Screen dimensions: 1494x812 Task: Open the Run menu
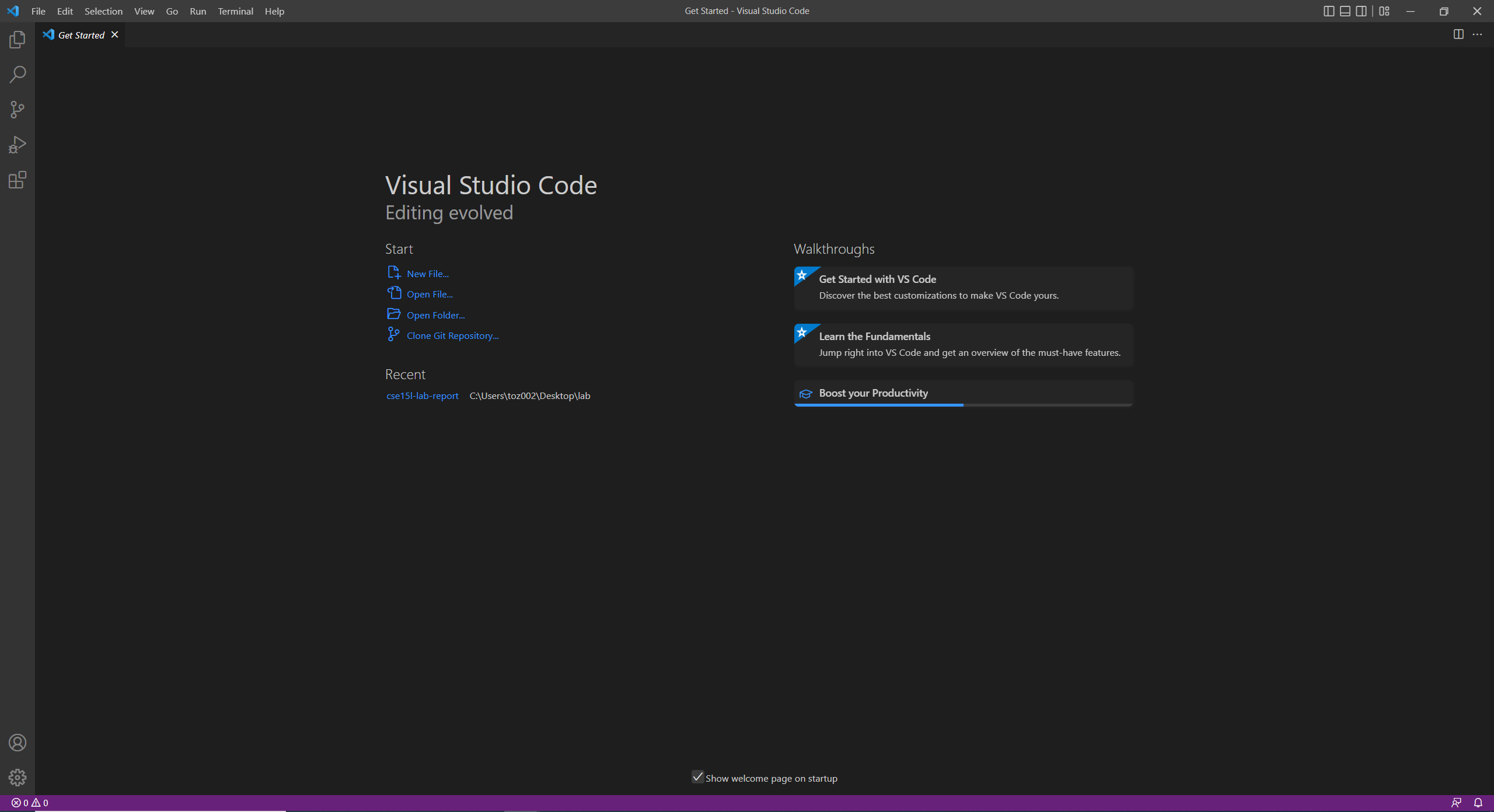(198, 11)
